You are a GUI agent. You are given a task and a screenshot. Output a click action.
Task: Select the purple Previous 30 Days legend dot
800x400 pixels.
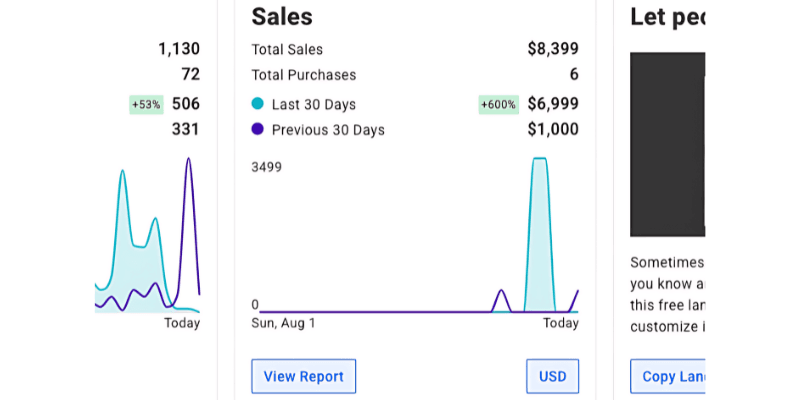pyautogui.click(x=258, y=129)
